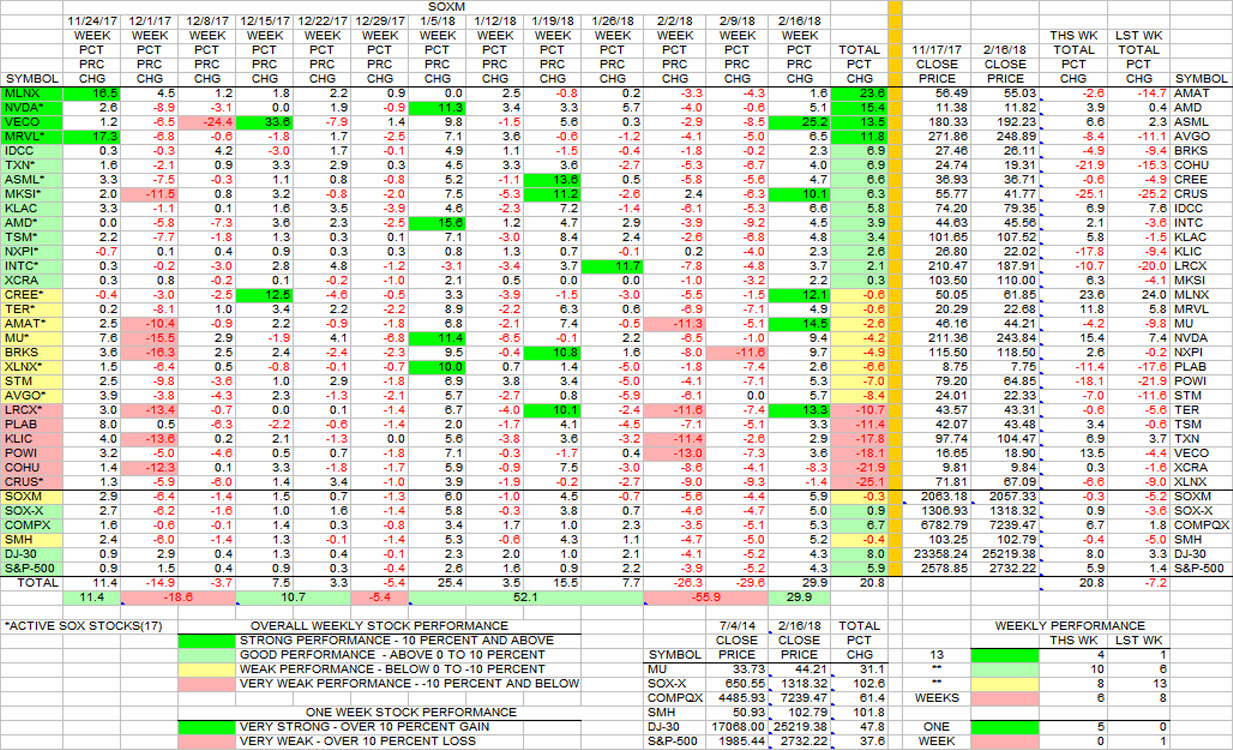The image size is (1233, 750).
Task: Click the green 33.6 cell in VECO row
Action: tap(264, 122)
